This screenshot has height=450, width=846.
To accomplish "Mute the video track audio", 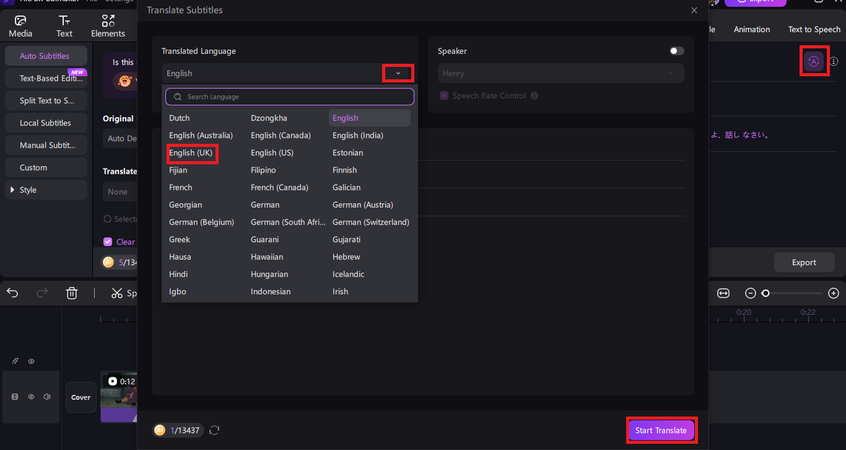I will pos(47,397).
